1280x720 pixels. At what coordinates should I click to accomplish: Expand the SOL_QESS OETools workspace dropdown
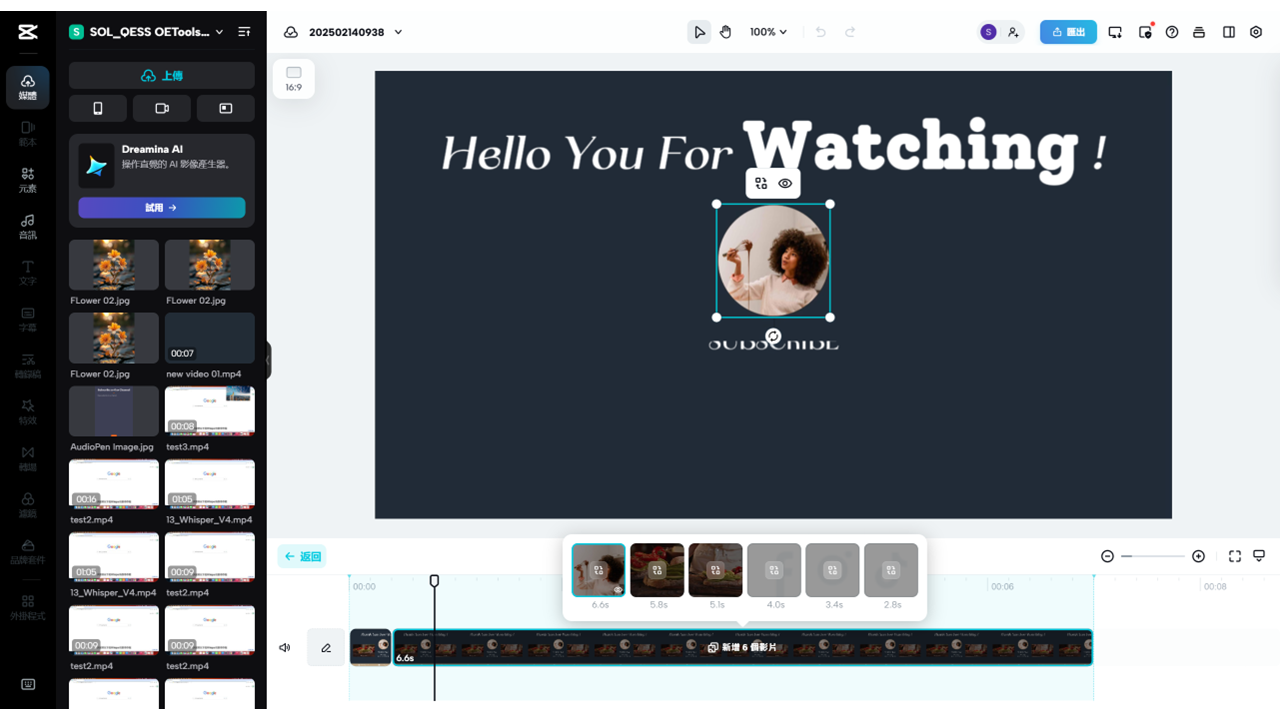click(219, 32)
